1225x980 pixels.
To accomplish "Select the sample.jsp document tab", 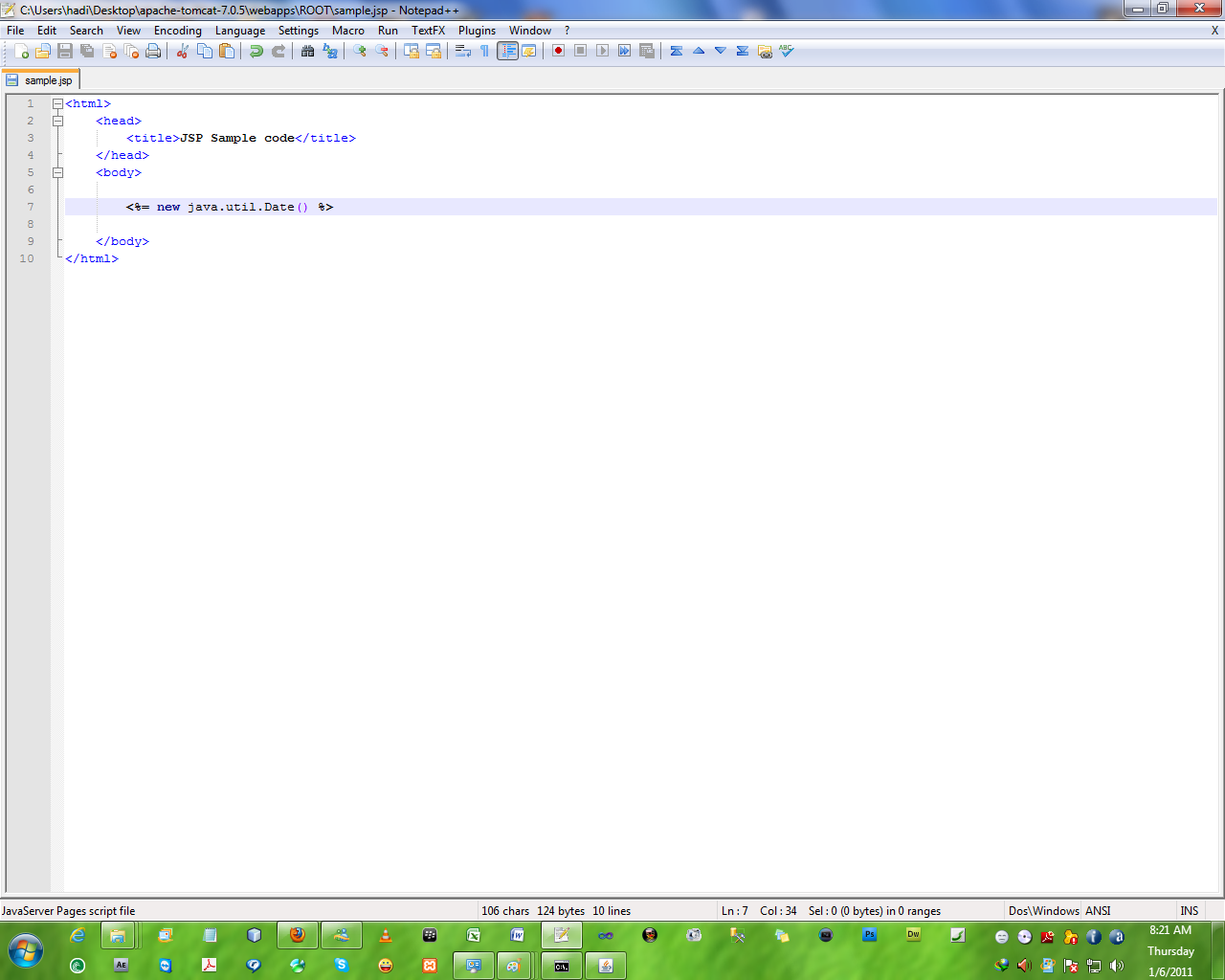I will [40, 80].
